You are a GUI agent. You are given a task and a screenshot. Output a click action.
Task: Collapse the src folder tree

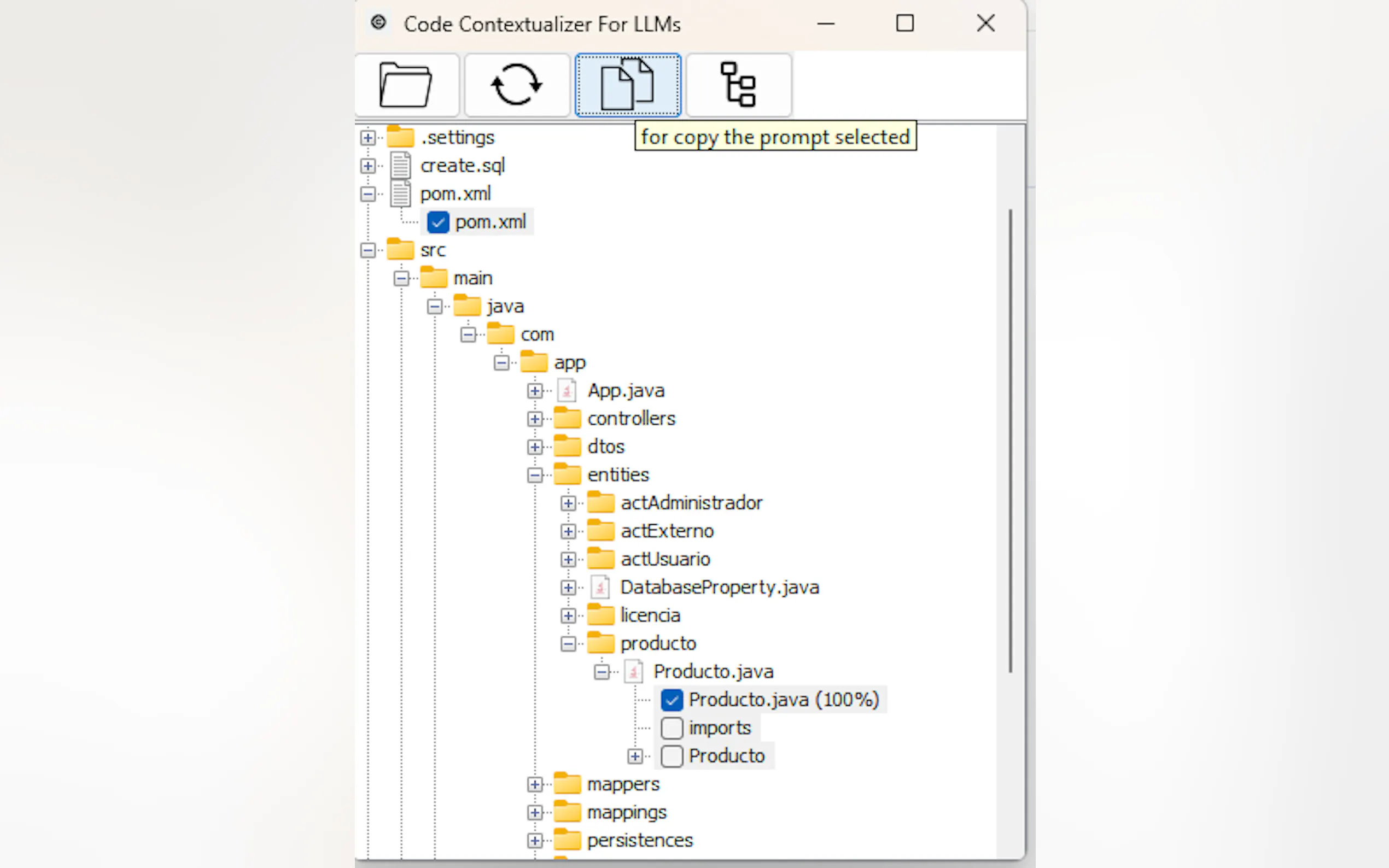pos(368,250)
